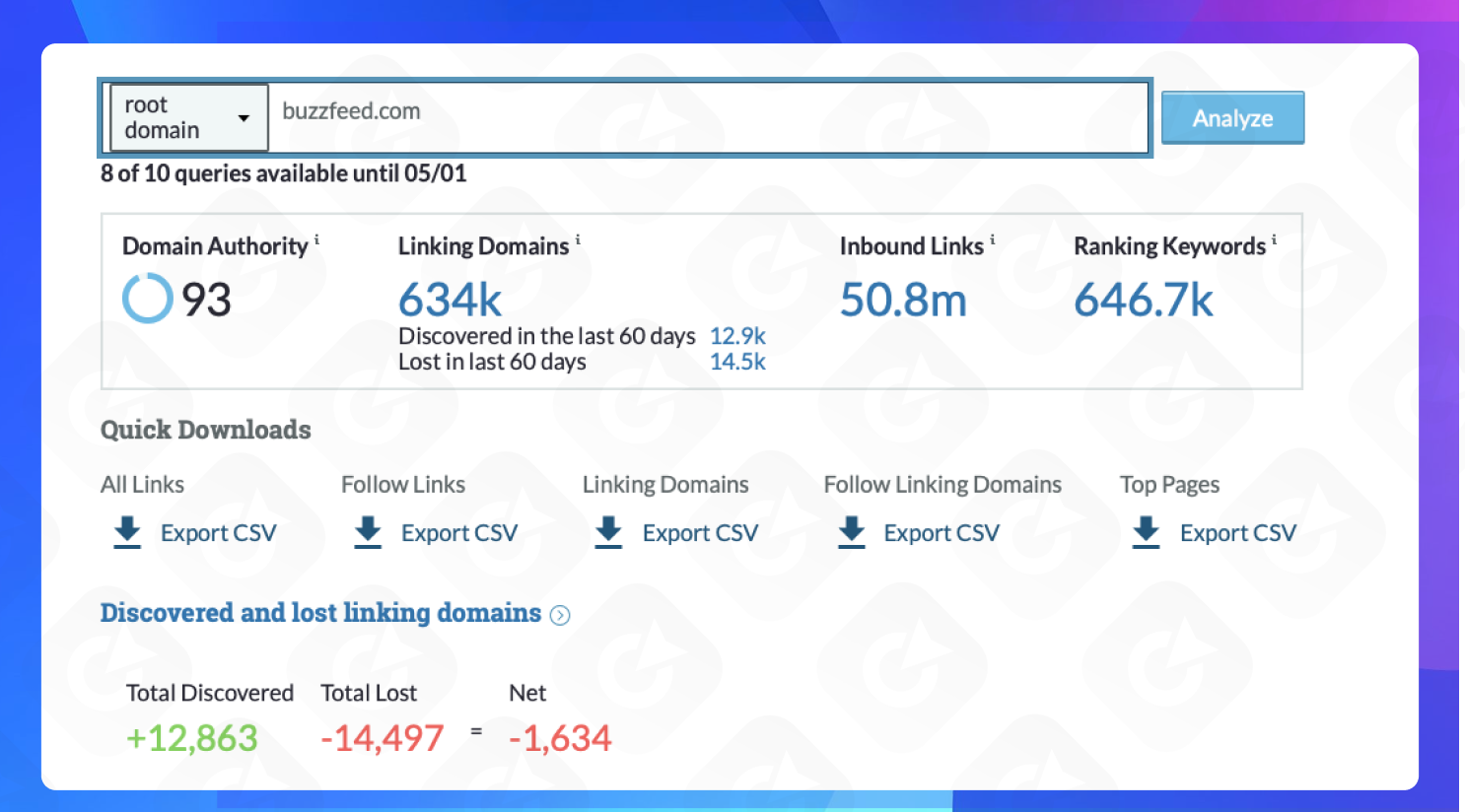The image size is (1465, 812).
Task: Export CSV for Follow Links
Action: 459,533
